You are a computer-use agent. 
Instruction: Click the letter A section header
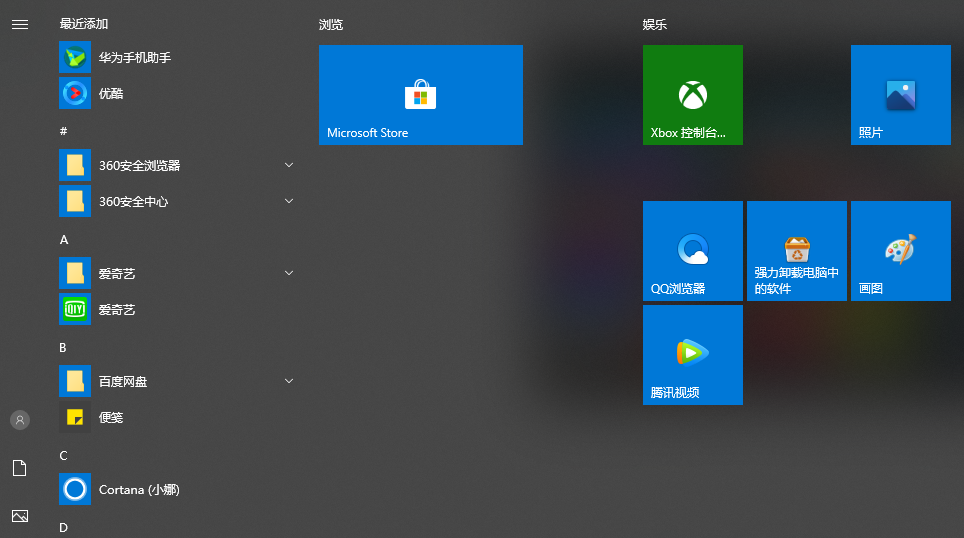(64, 240)
